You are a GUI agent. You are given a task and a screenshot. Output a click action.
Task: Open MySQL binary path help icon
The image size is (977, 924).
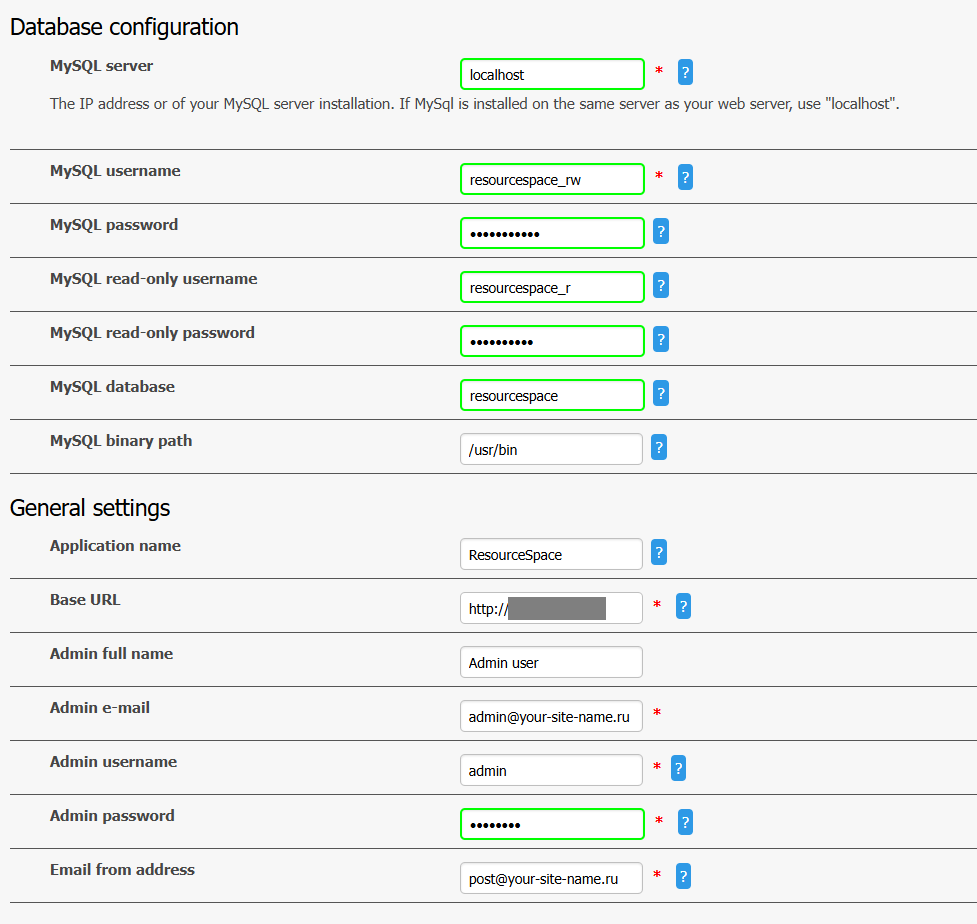pyautogui.click(x=658, y=448)
